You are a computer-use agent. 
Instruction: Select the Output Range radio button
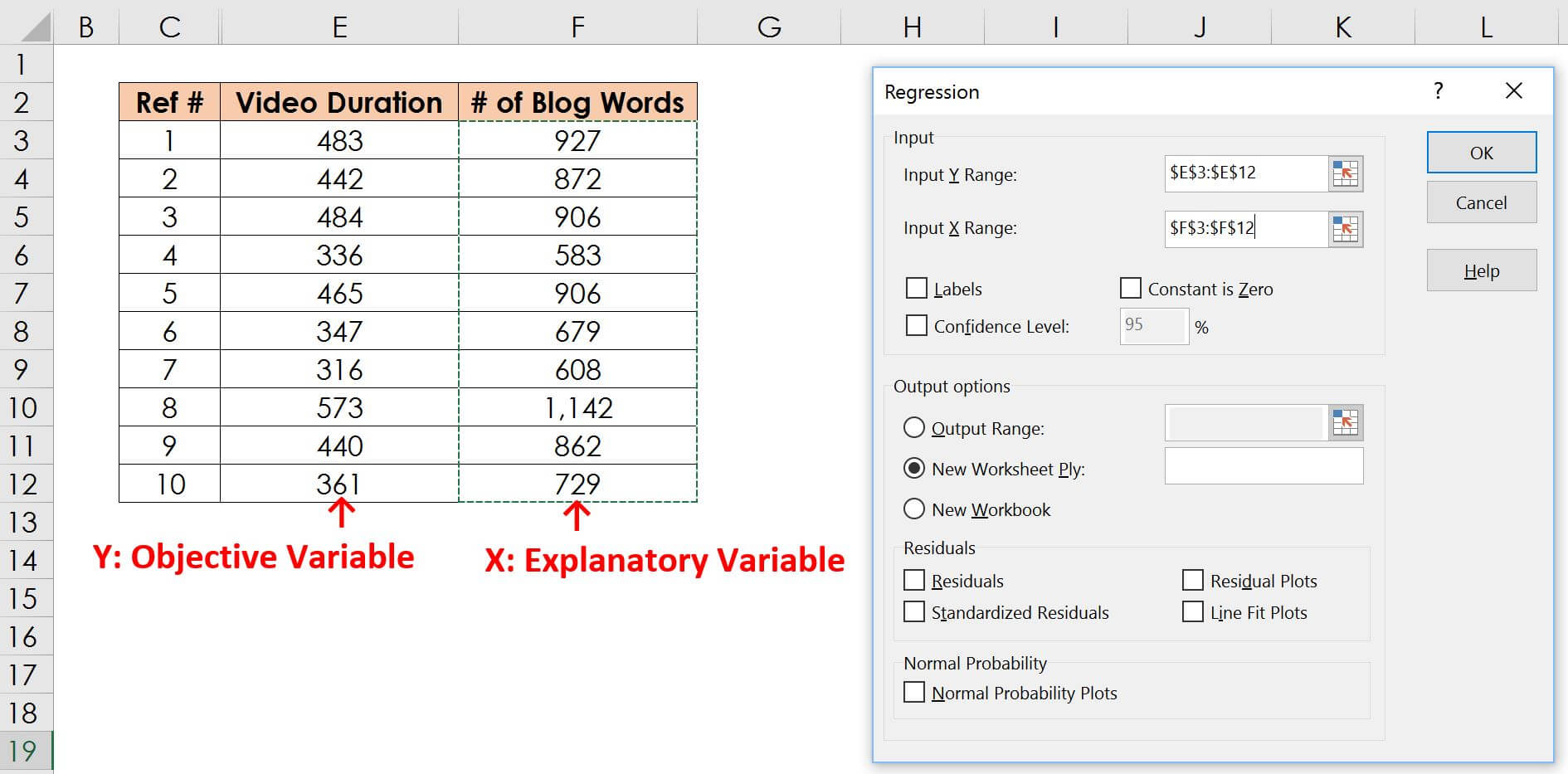[x=914, y=427]
